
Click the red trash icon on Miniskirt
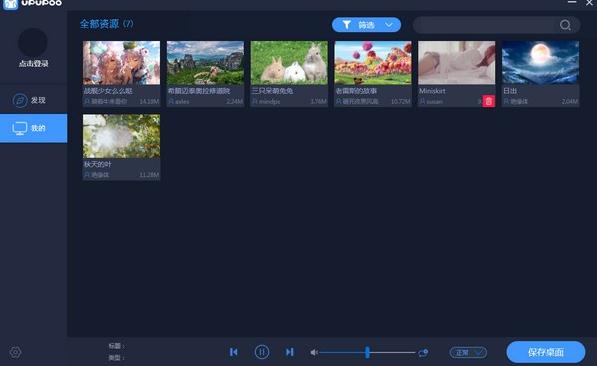pyautogui.click(x=488, y=101)
